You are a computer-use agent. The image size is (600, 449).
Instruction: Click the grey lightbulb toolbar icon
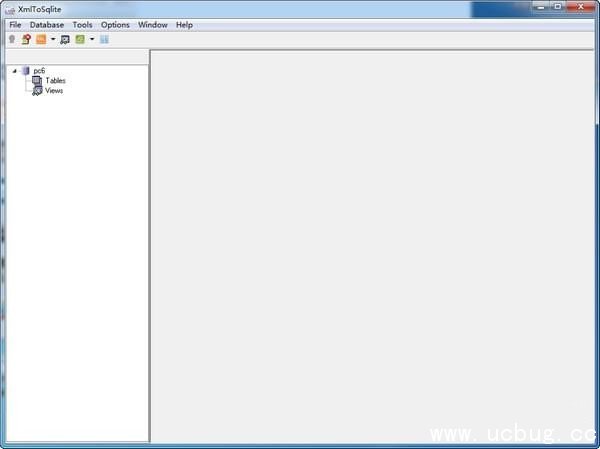(x=12, y=39)
